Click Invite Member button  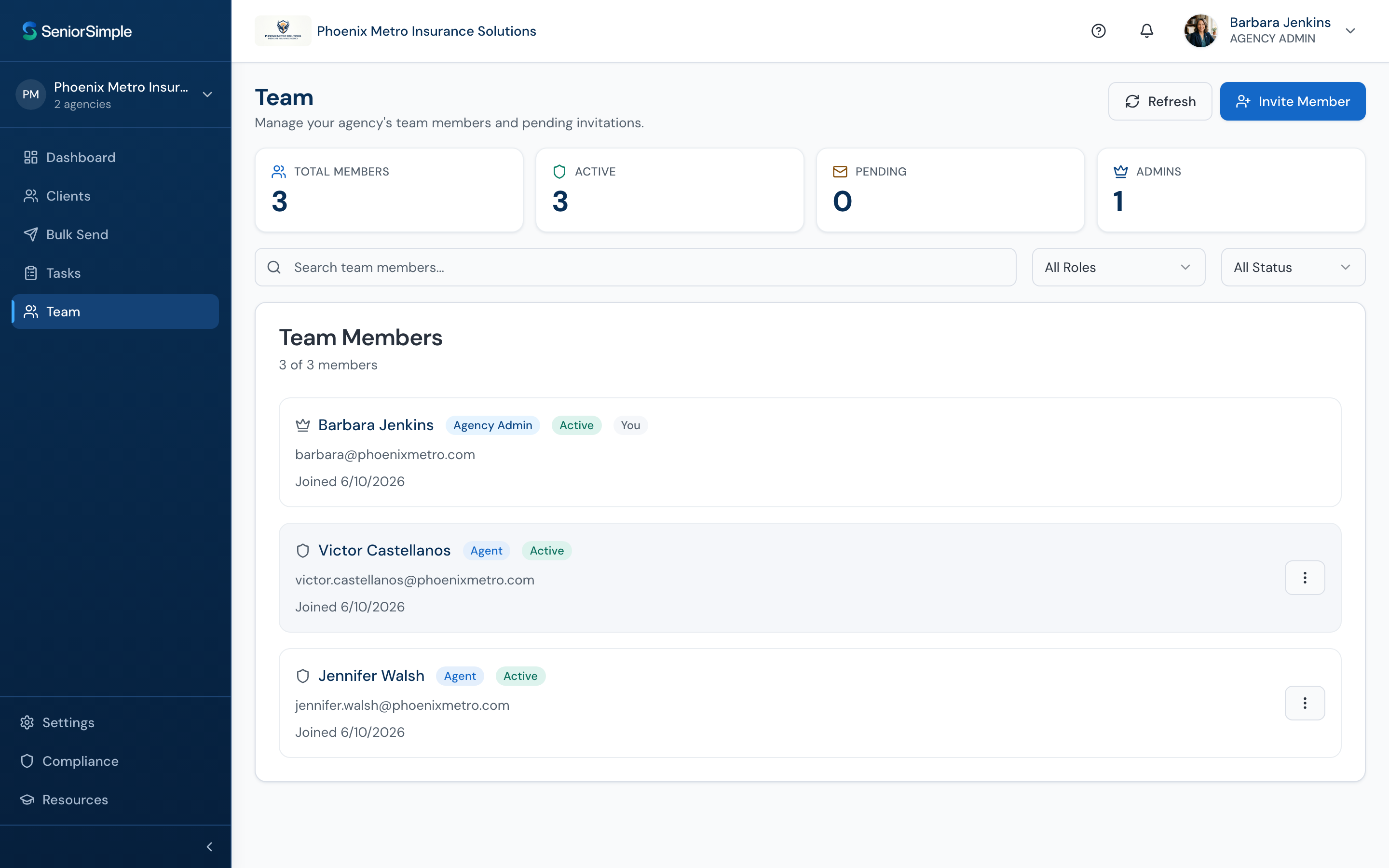1293,102
